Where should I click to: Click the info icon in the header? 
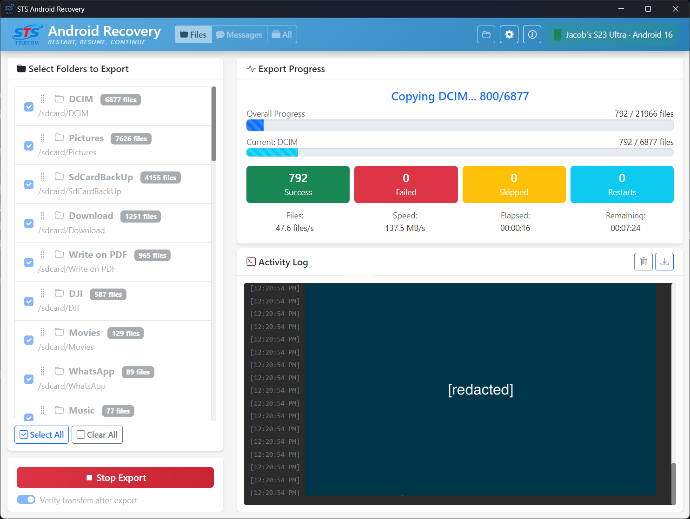click(532, 35)
